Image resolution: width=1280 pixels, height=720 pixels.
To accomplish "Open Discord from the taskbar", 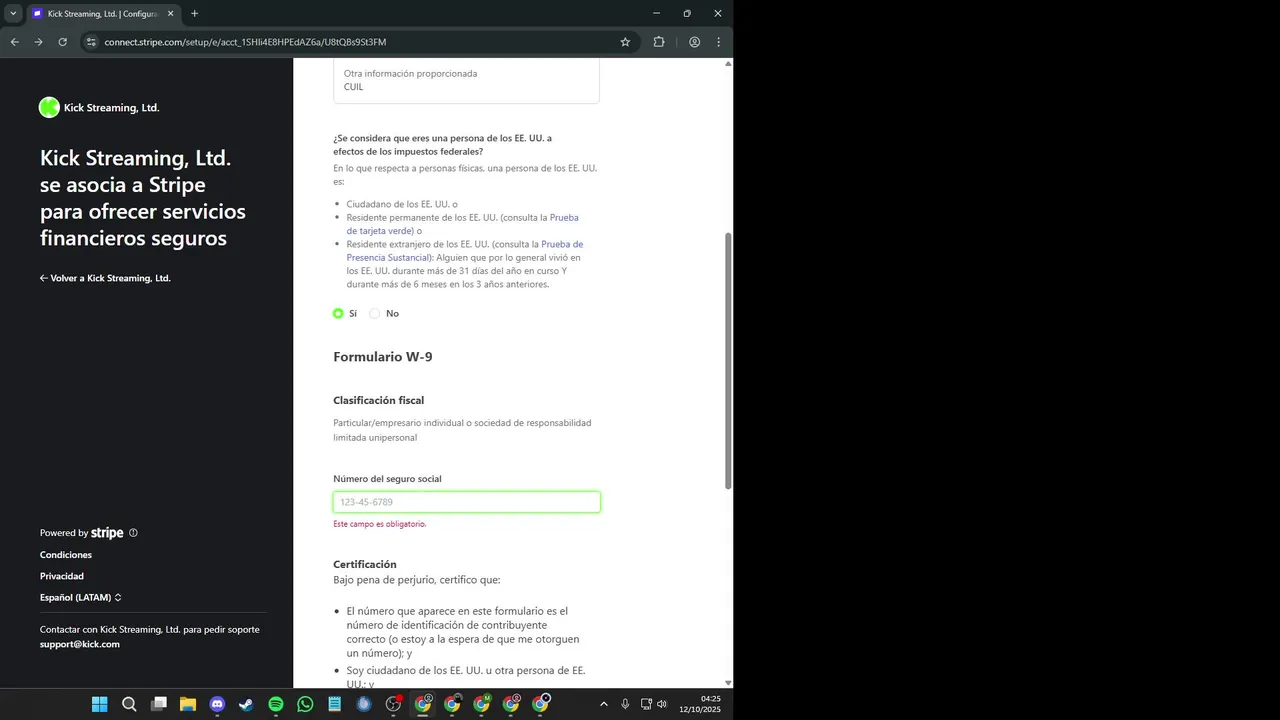I will point(217,704).
